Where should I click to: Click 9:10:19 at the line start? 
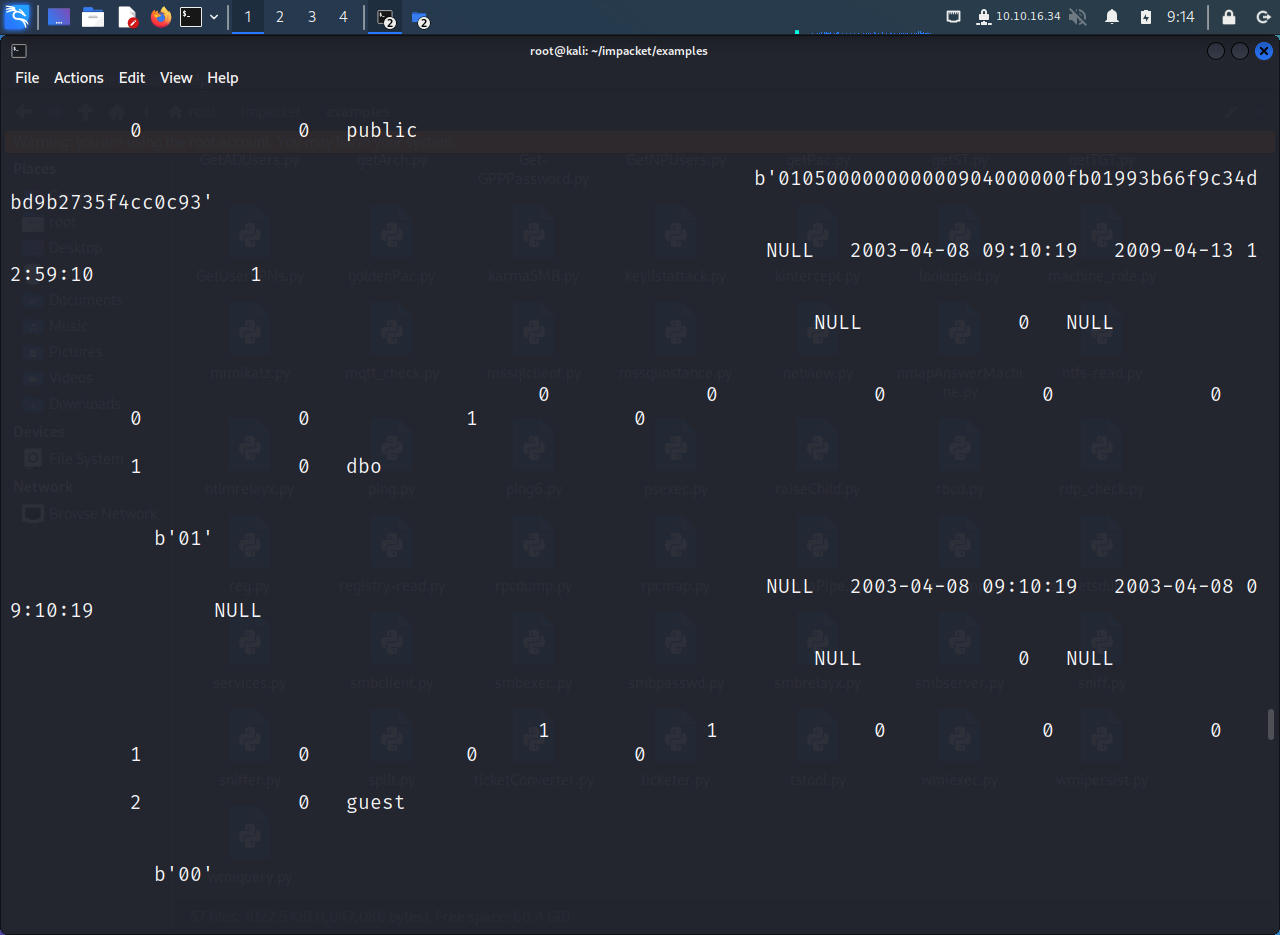tap(52, 611)
